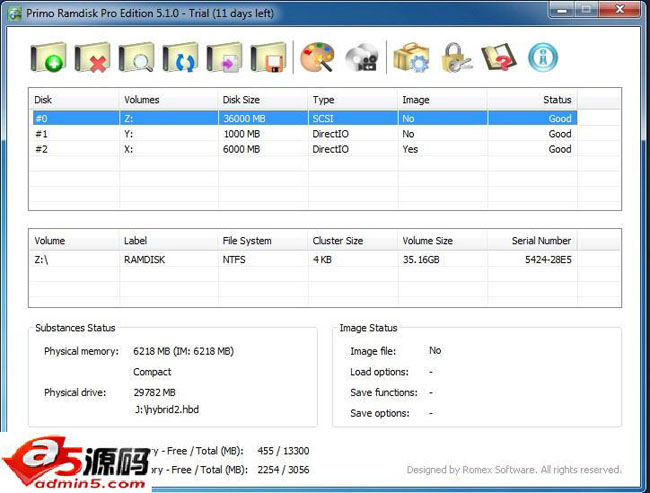Click the padlock and key license icon
The image size is (650, 493).
point(456,57)
